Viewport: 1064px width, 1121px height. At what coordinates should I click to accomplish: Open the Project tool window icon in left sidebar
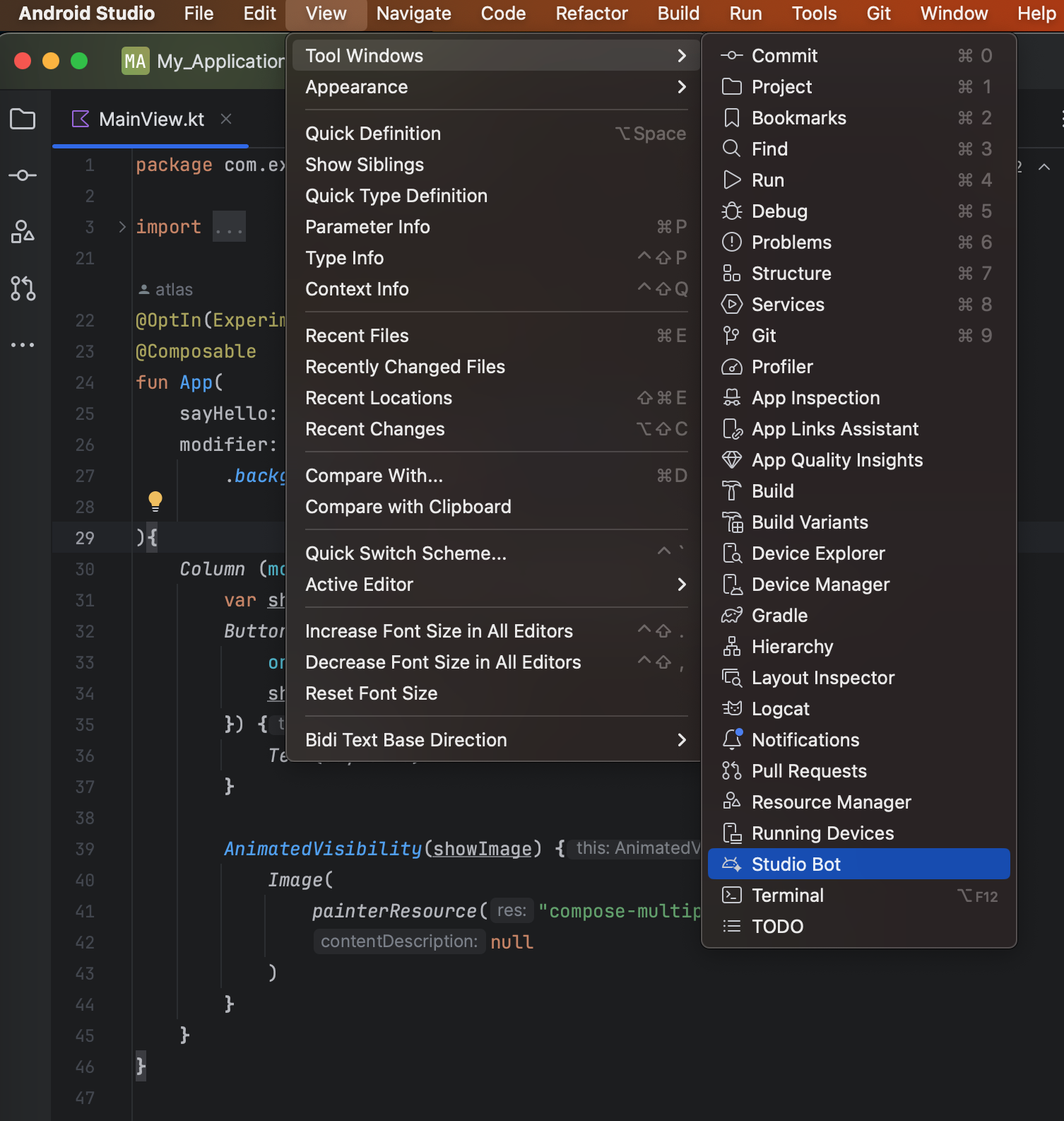[x=23, y=119]
